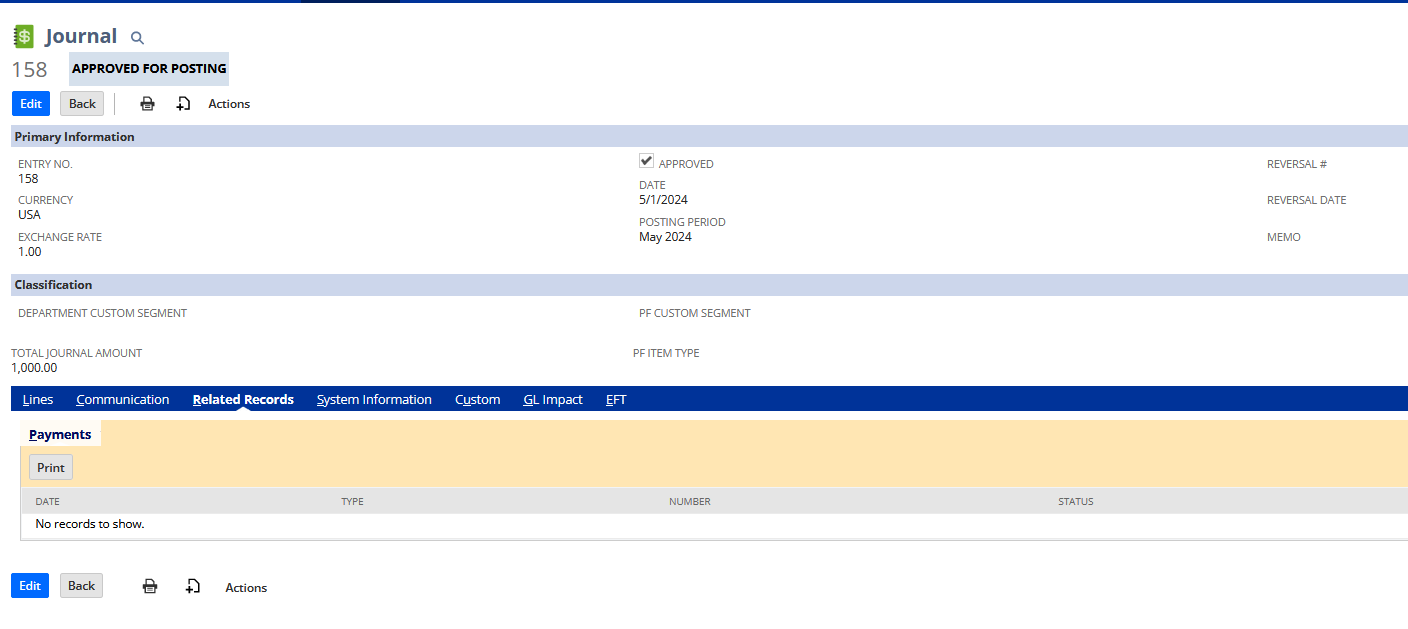The image size is (1408, 629).
Task: Click the STATUS column header
Action: [x=1076, y=501]
